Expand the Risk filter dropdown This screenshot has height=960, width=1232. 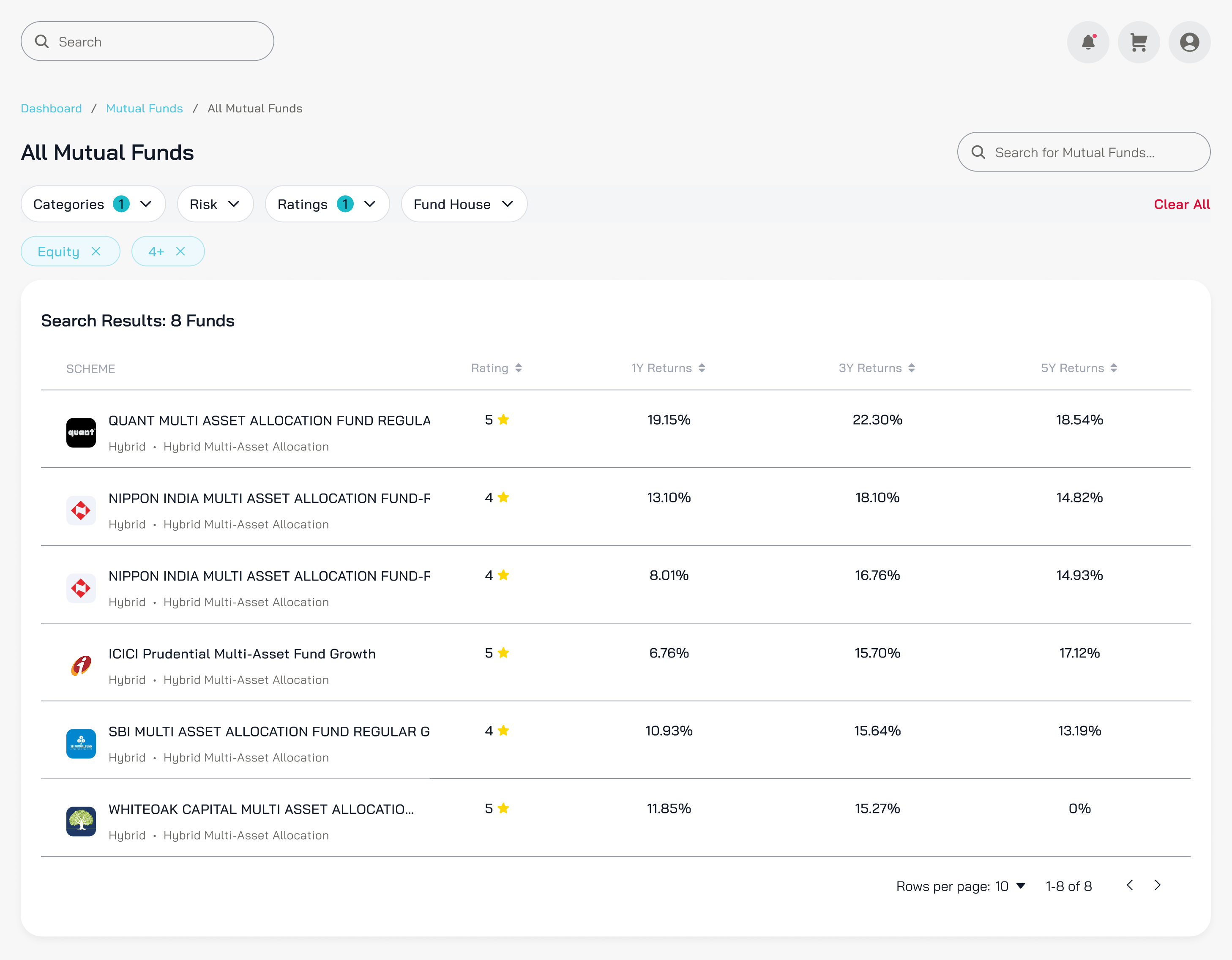pos(215,204)
